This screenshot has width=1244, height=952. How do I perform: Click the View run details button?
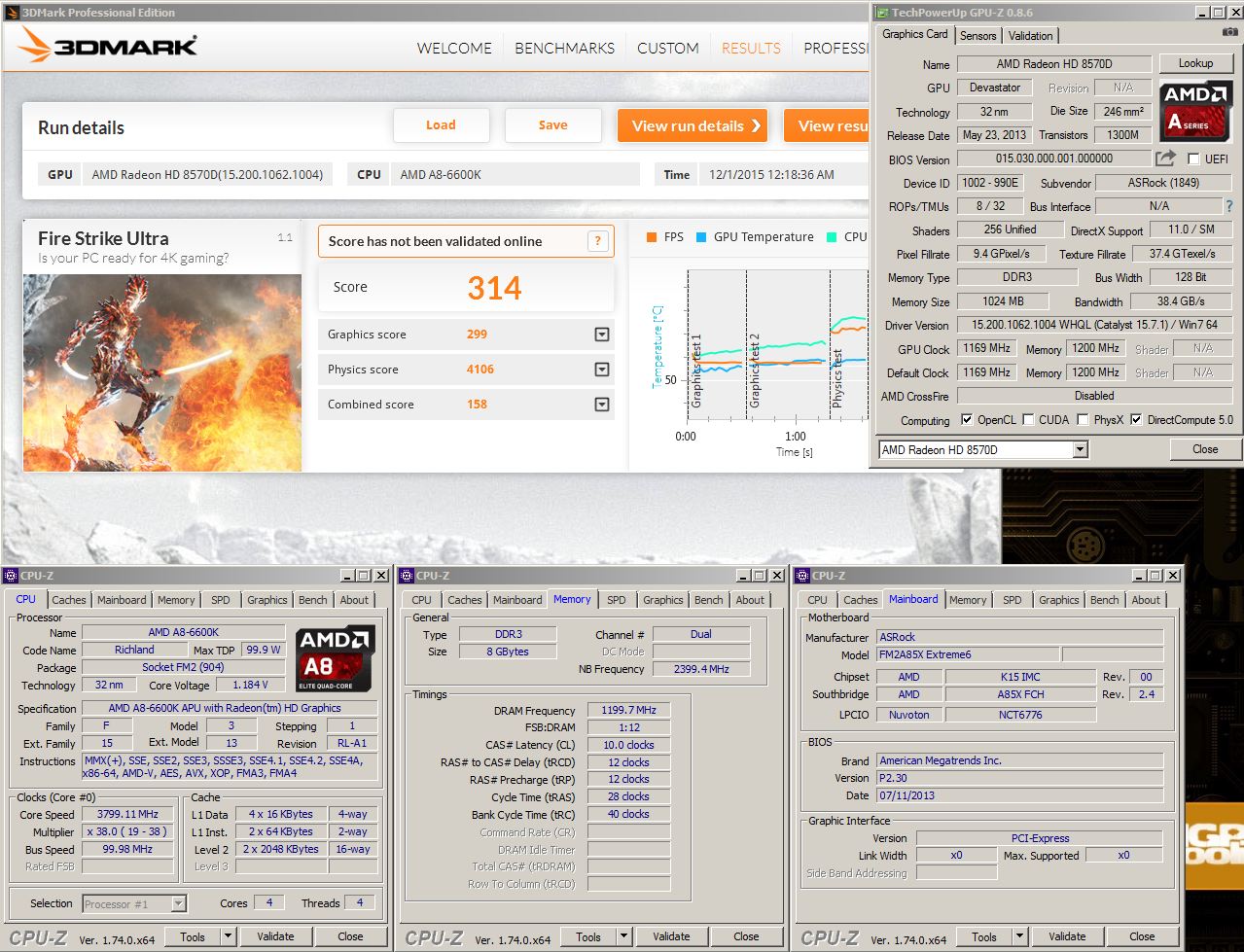pos(692,125)
